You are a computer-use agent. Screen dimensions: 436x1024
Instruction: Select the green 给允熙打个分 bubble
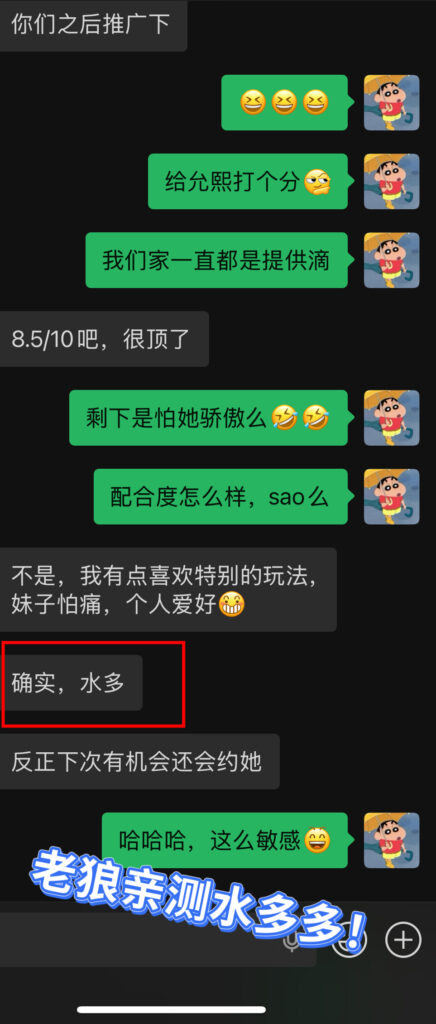[248, 182]
